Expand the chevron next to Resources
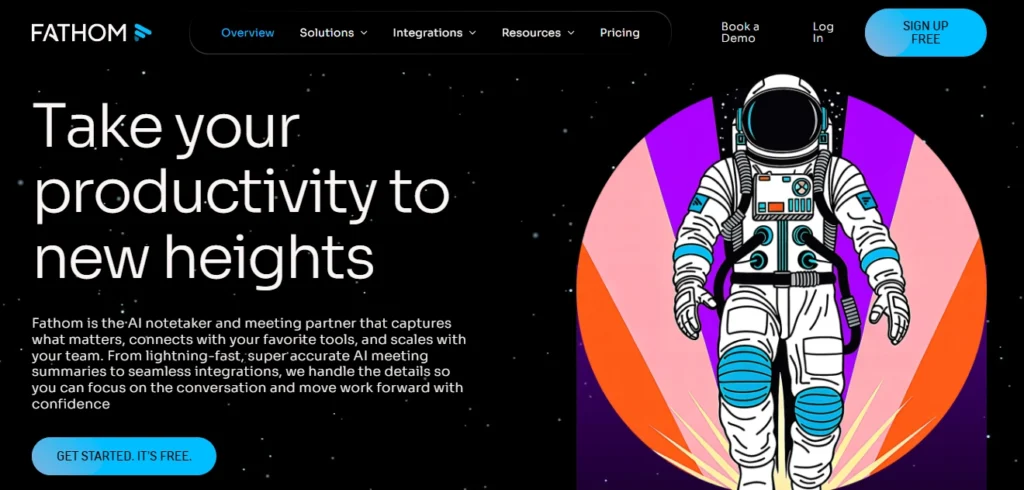The height and width of the screenshot is (490, 1024). 571,33
